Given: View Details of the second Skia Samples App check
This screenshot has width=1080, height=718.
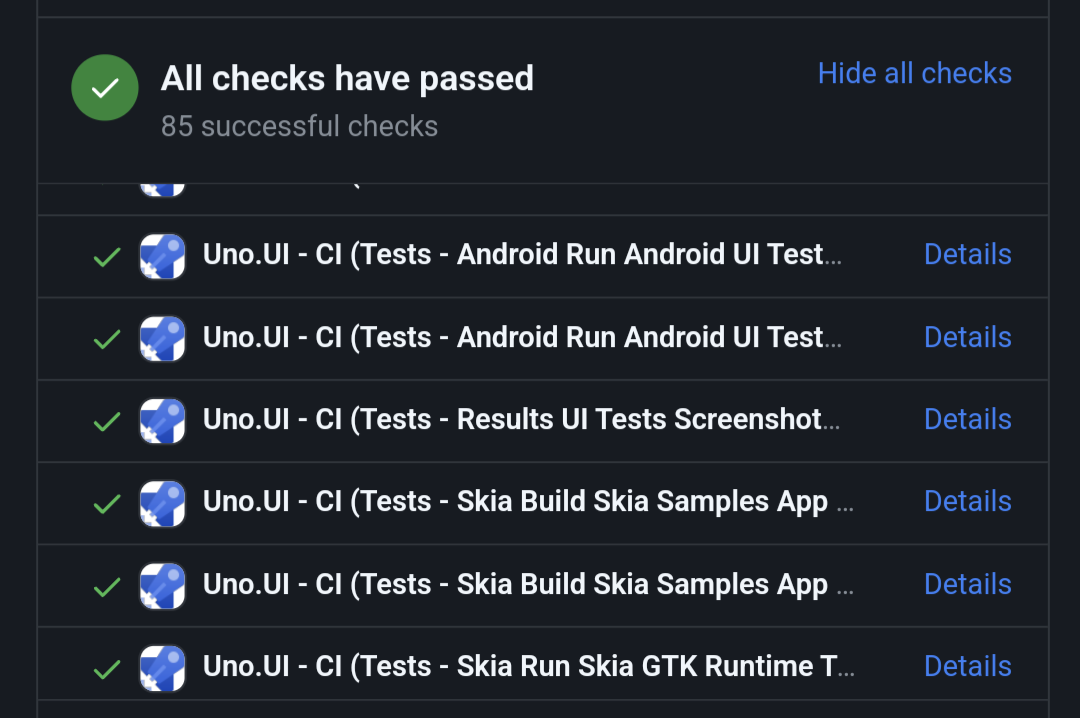Looking at the screenshot, I should [967, 584].
